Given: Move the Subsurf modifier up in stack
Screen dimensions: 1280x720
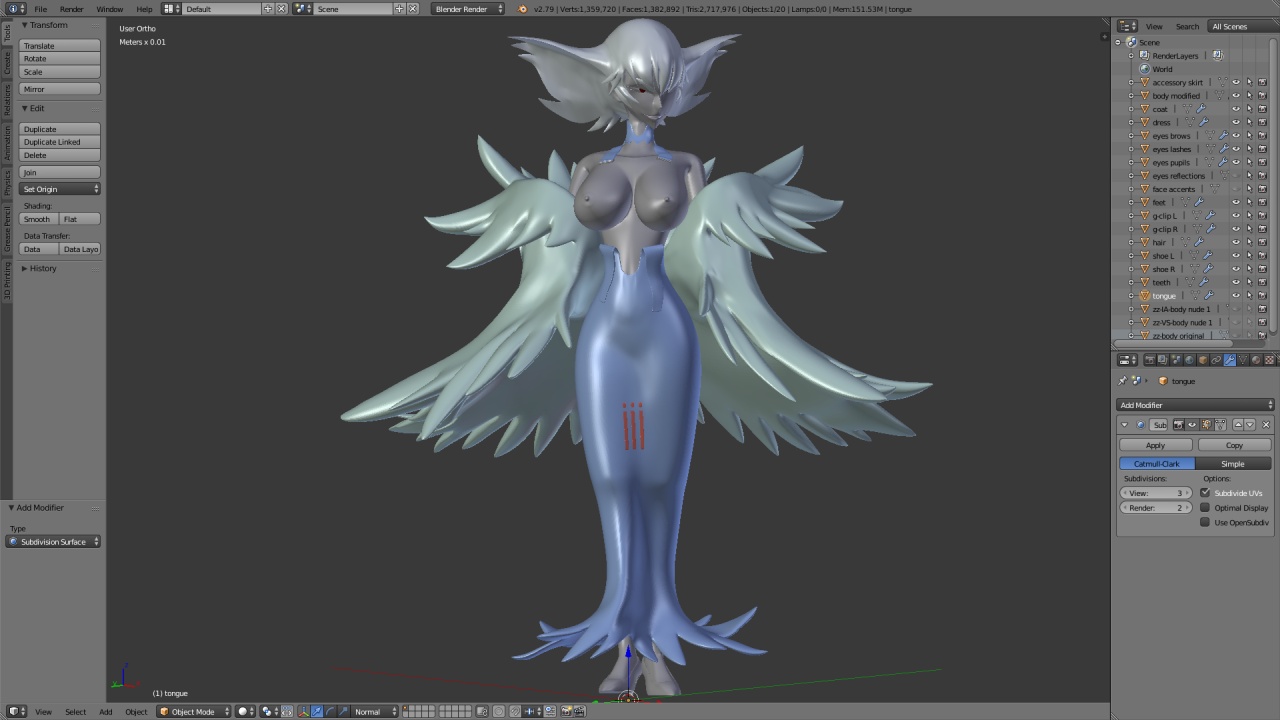Looking at the screenshot, I should click(x=1238, y=425).
